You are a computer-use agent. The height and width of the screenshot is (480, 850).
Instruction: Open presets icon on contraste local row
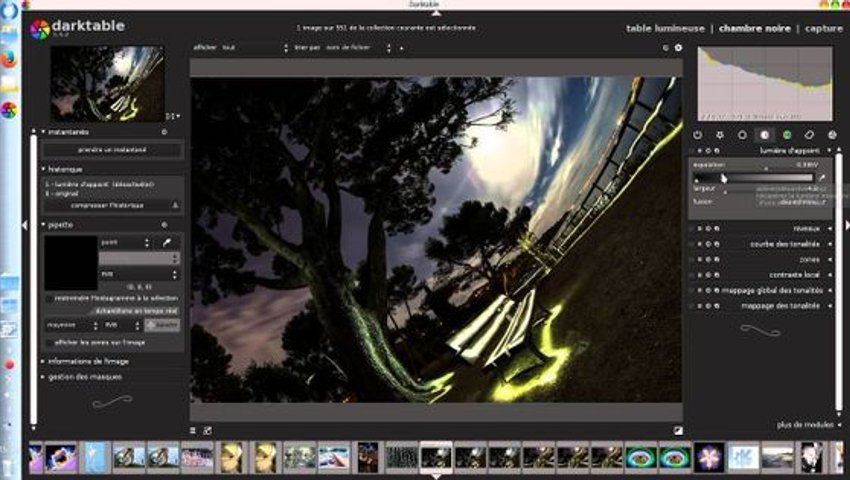[x=717, y=275]
